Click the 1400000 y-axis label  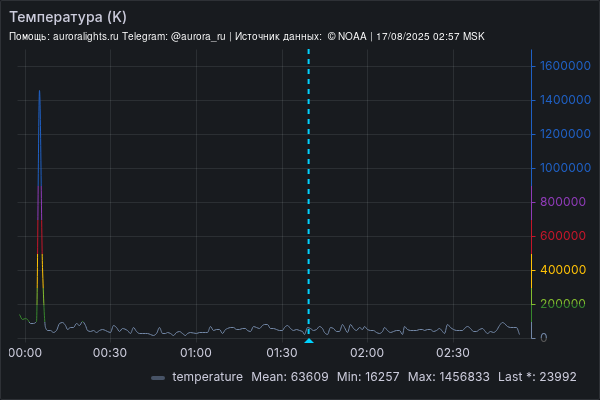click(x=565, y=100)
